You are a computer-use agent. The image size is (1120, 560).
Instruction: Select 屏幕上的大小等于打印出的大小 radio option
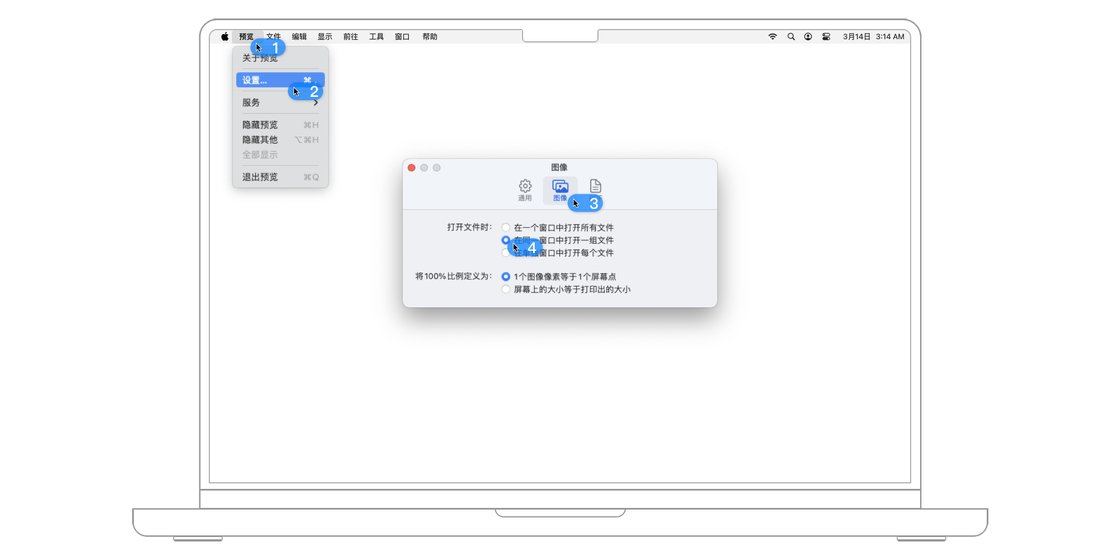click(506, 290)
